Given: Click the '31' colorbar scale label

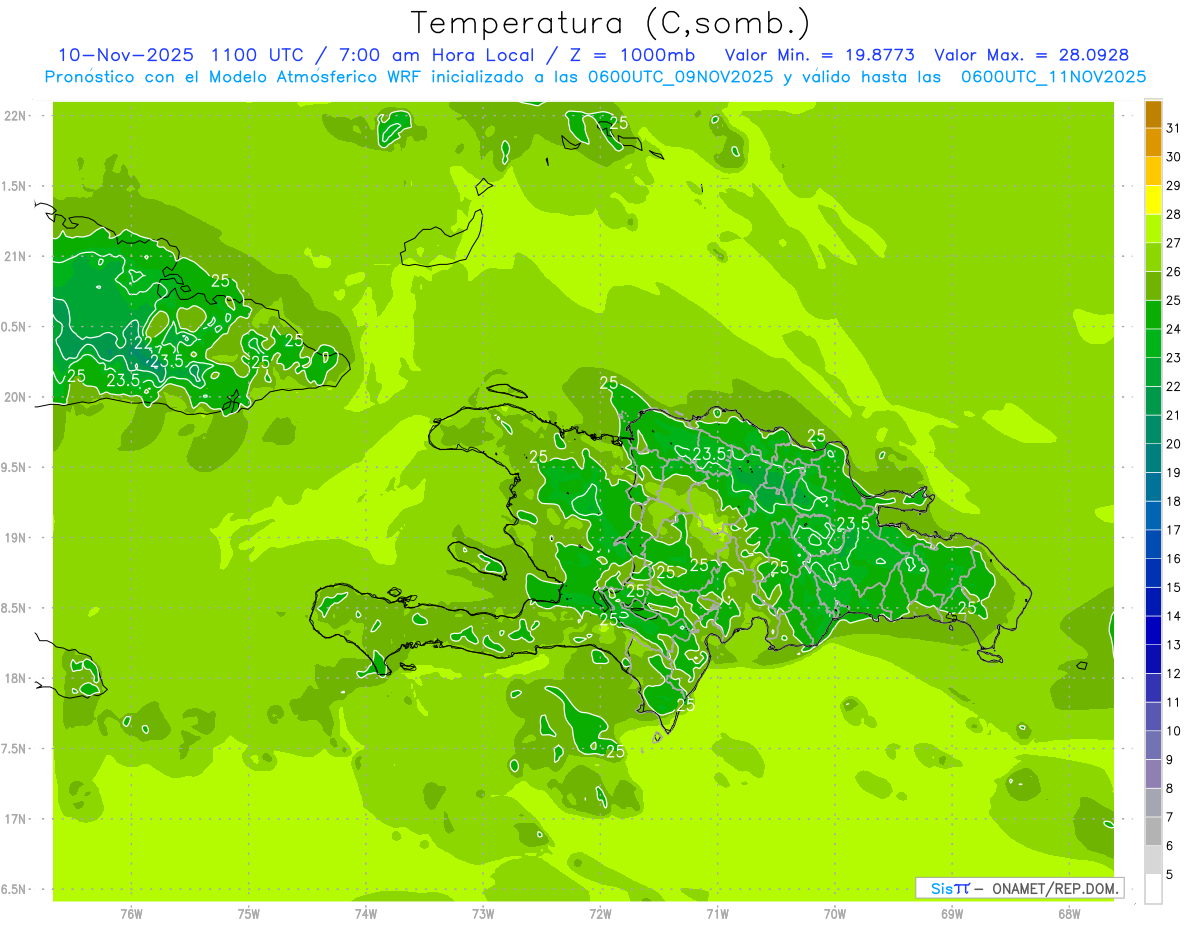Looking at the screenshot, I should pyautogui.click(x=1174, y=128).
